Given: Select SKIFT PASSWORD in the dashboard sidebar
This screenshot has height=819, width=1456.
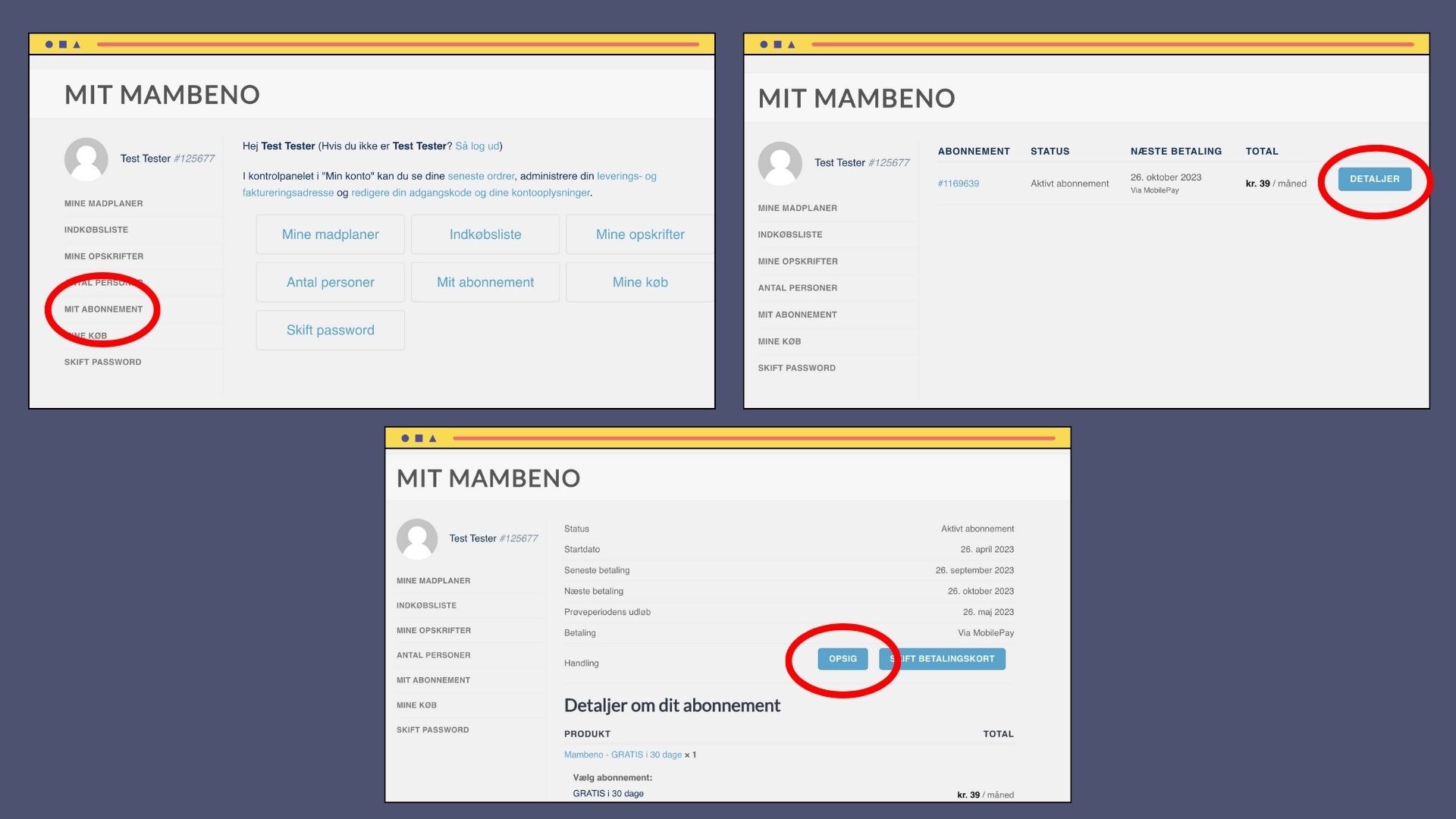Looking at the screenshot, I should coord(103,362).
